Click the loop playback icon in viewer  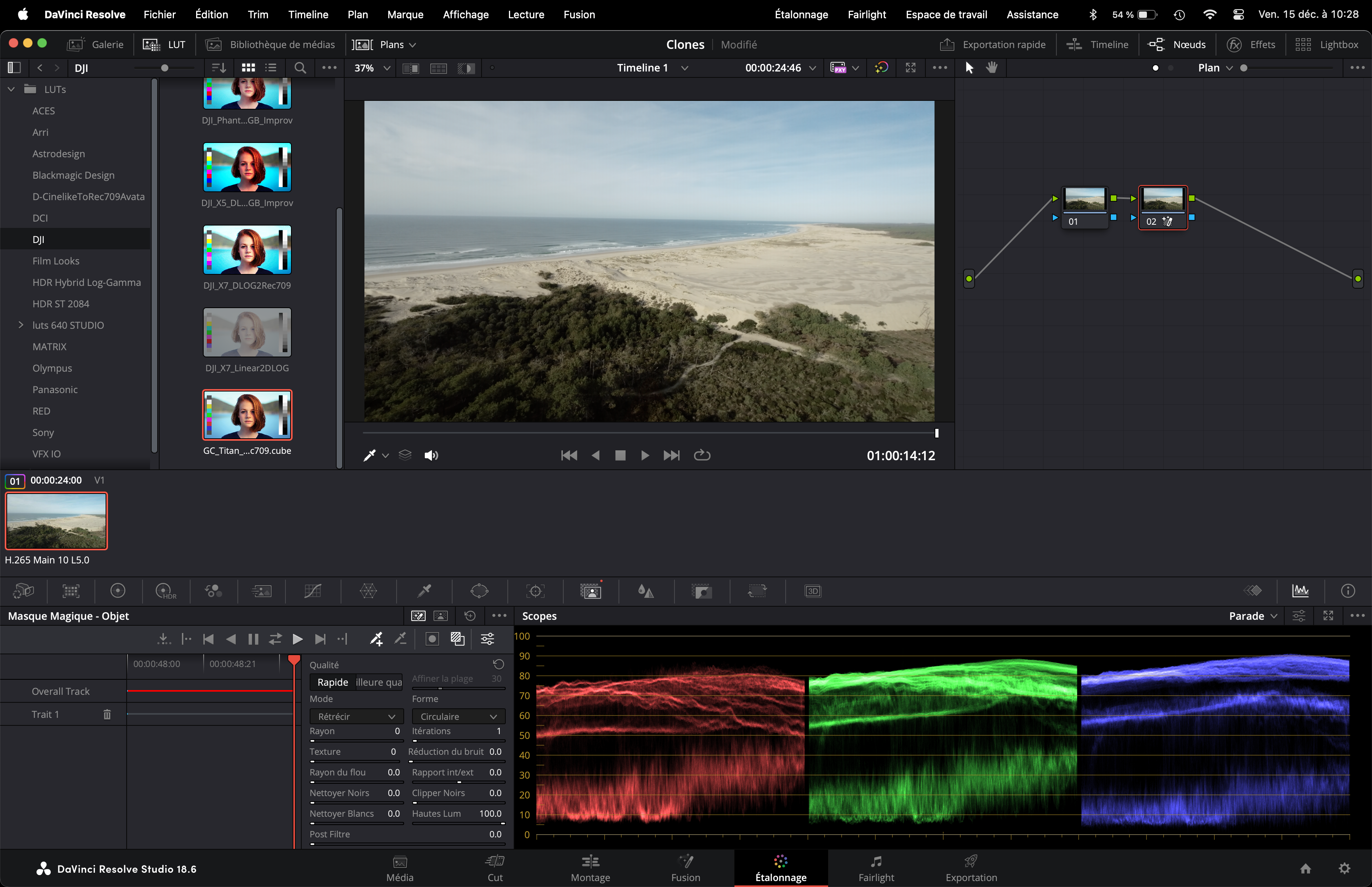[x=702, y=455]
